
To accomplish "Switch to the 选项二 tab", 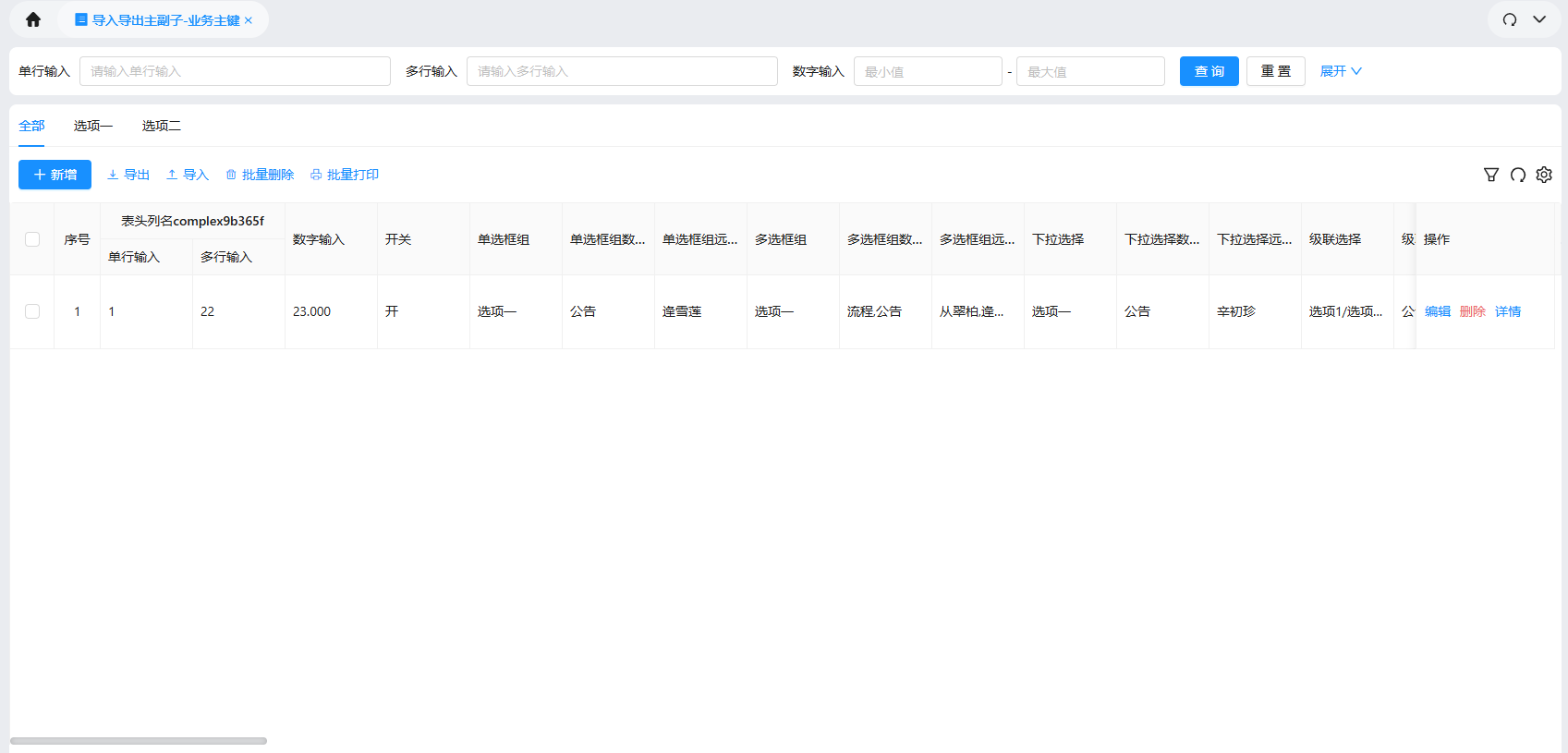I will coord(161,126).
